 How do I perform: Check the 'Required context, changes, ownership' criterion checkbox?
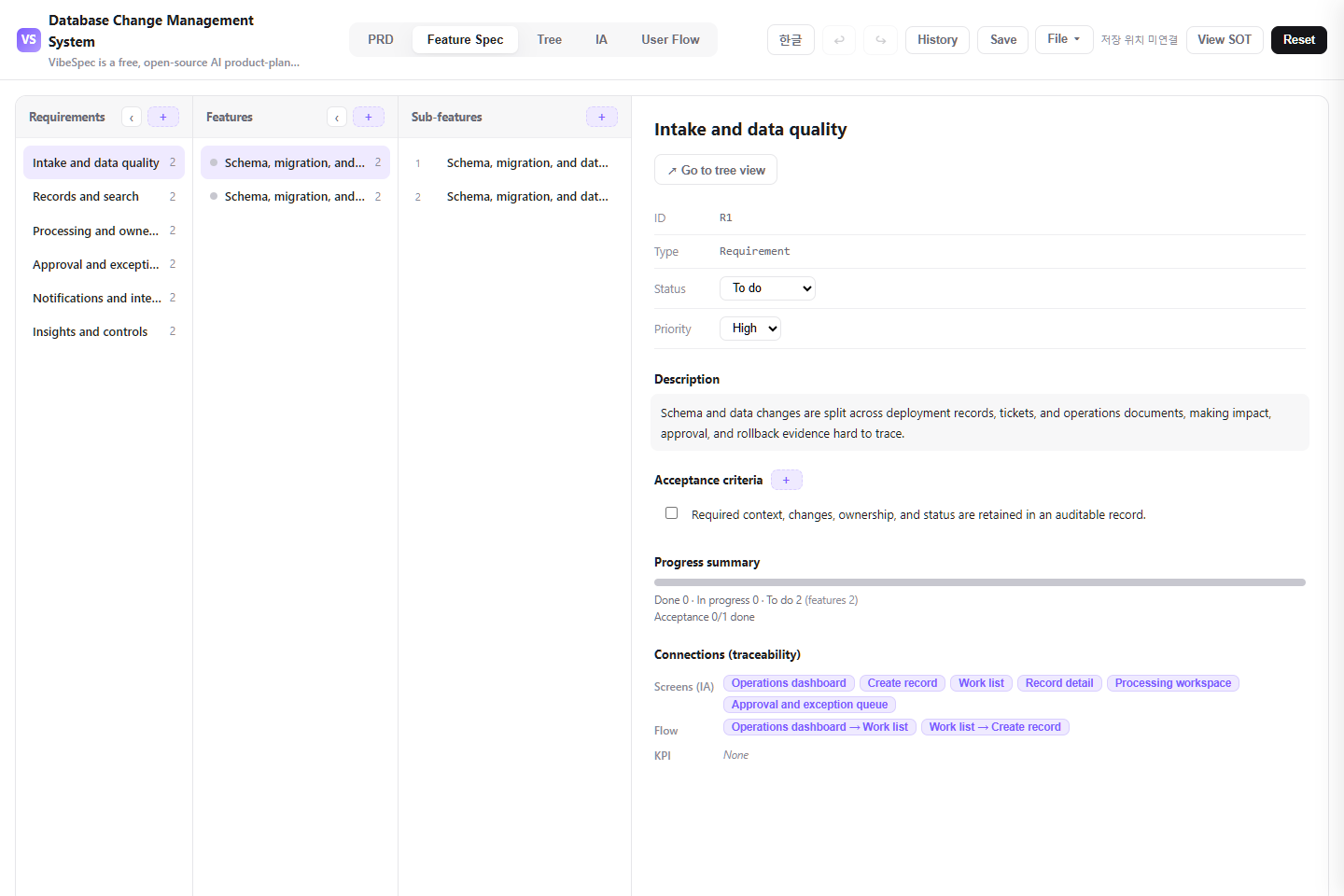tap(671, 513)
